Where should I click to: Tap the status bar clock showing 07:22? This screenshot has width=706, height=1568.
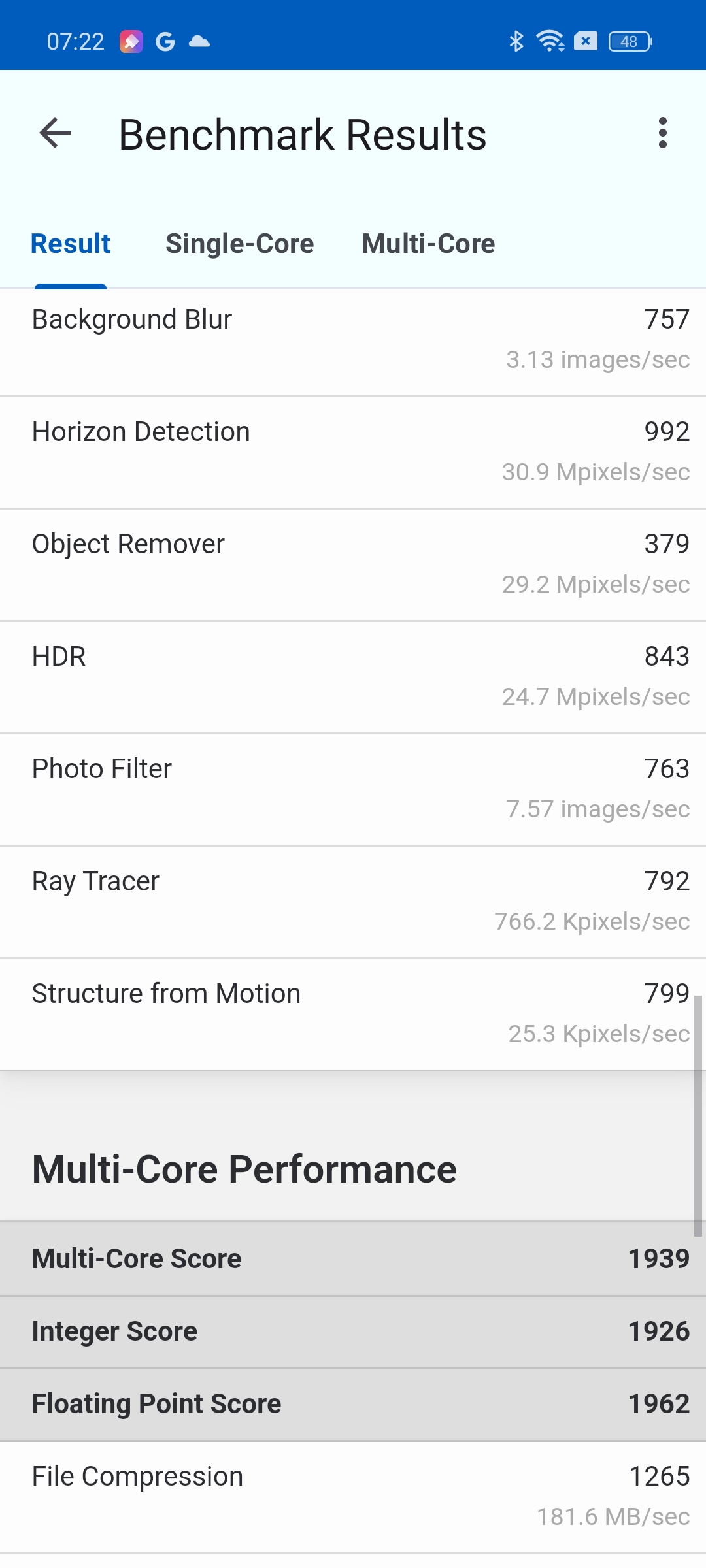click(75, 42)
